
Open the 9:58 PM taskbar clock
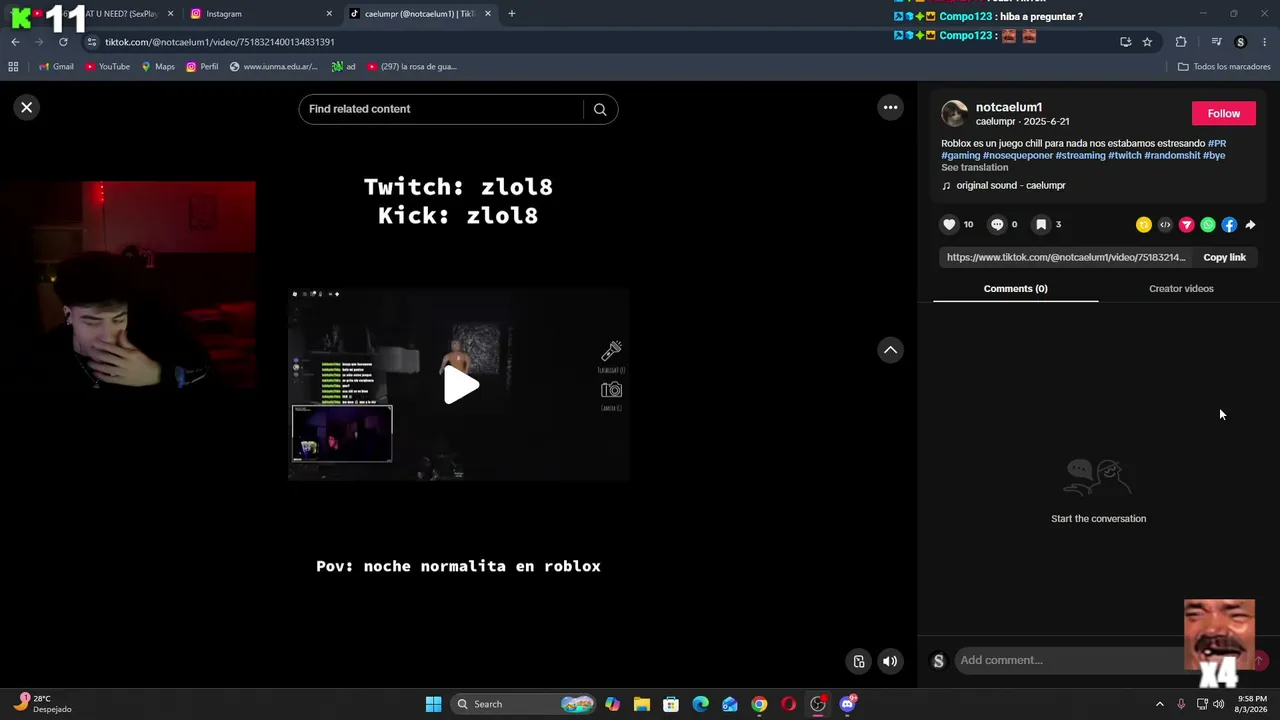pyautogui.click(x=1252, y=704)
